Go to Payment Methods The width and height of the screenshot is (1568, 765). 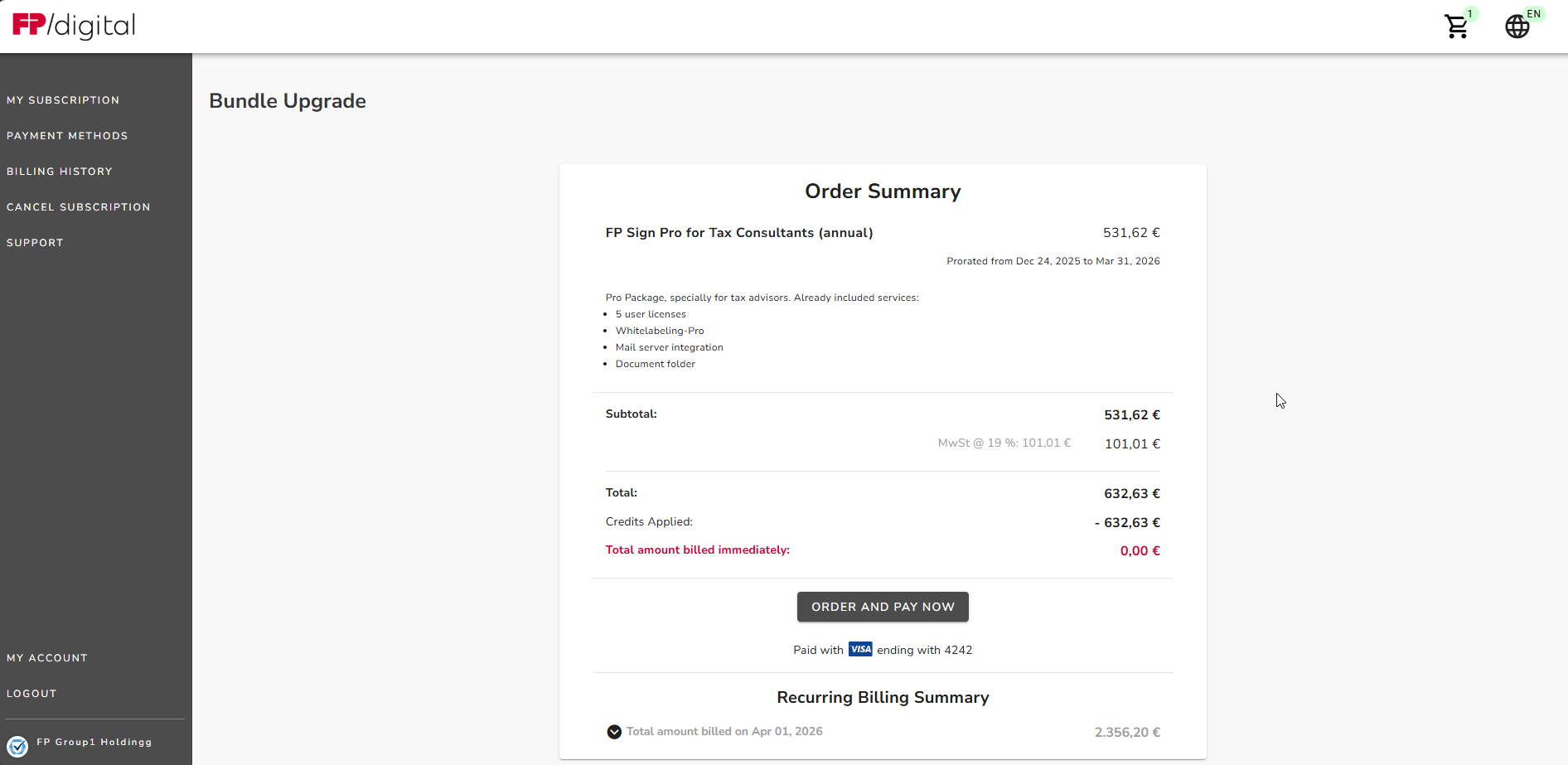point(67,136)
